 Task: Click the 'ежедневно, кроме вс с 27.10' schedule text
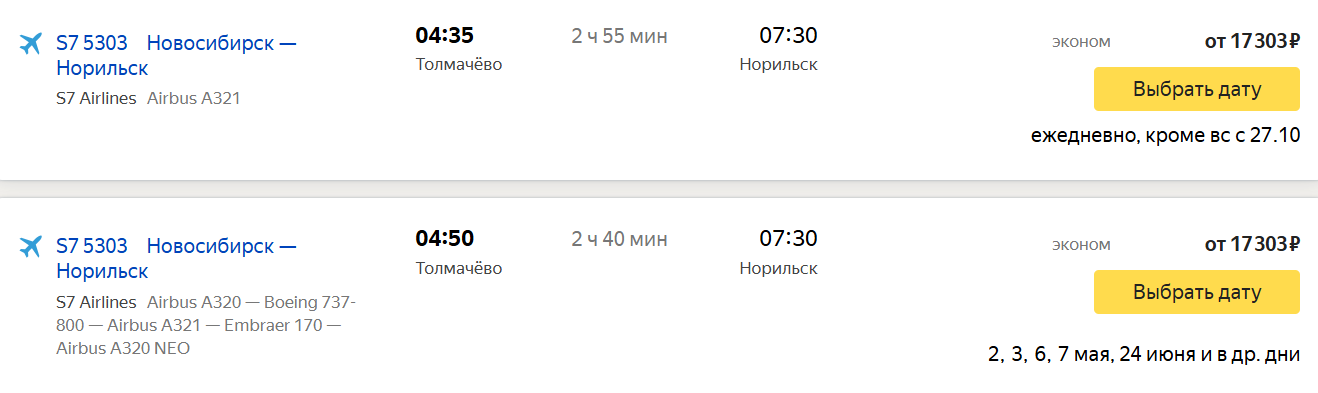1166,135
